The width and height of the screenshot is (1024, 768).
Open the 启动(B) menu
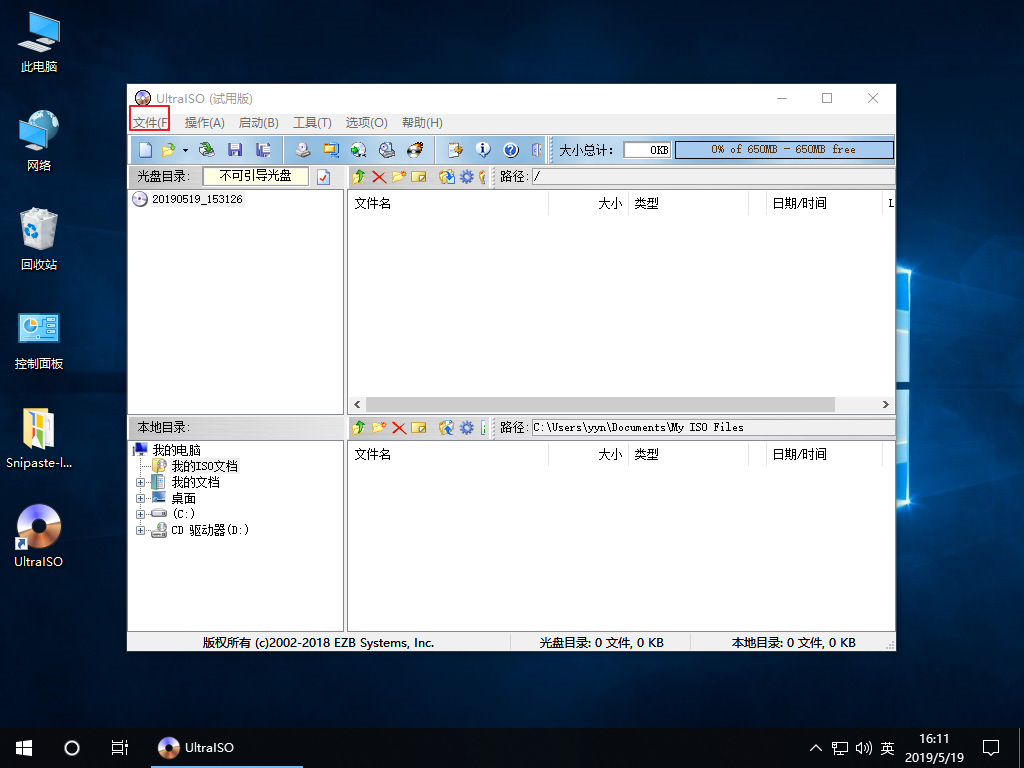[x=259, y=123]
